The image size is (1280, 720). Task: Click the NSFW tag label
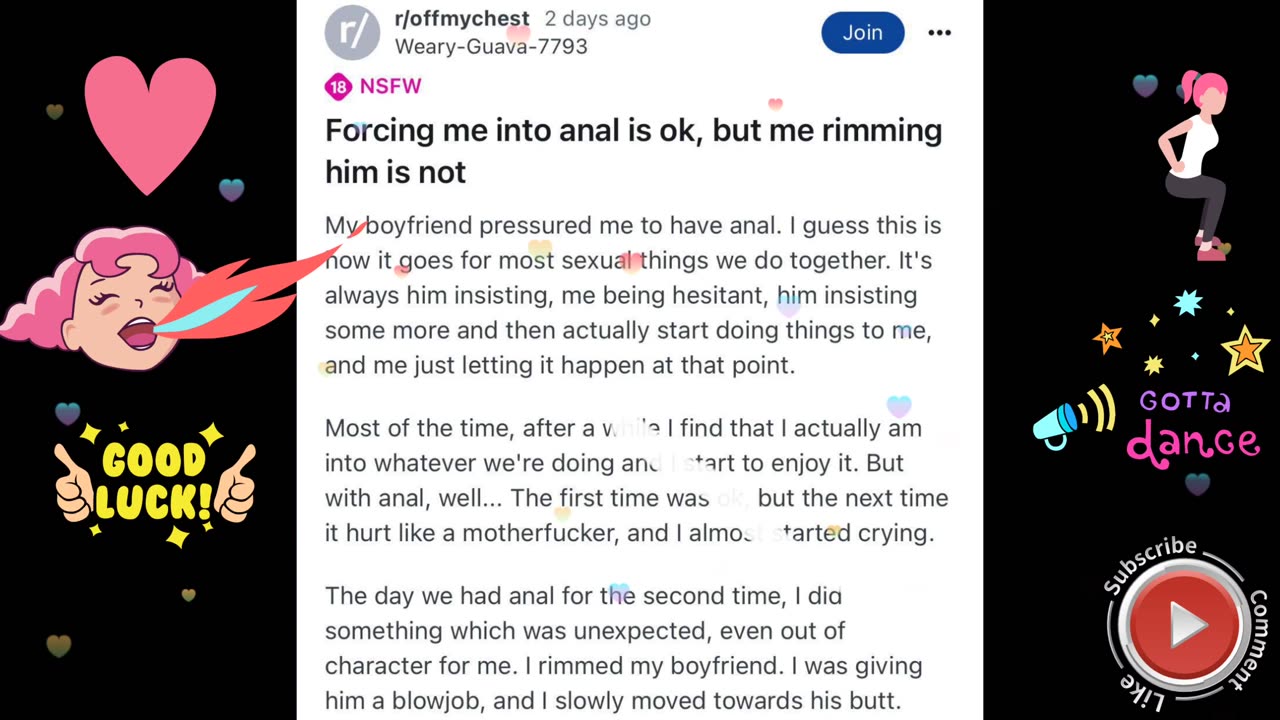390,87
